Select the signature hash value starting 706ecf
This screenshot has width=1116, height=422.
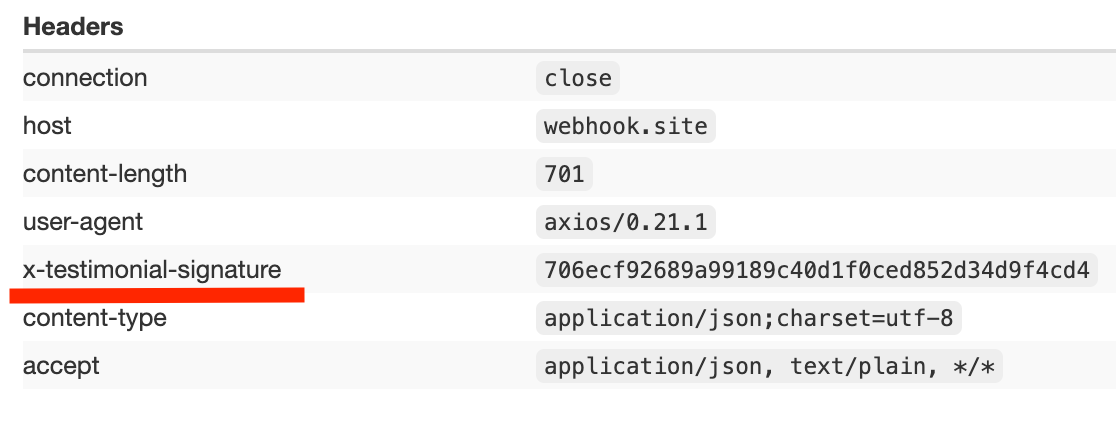tap(816, 270)
